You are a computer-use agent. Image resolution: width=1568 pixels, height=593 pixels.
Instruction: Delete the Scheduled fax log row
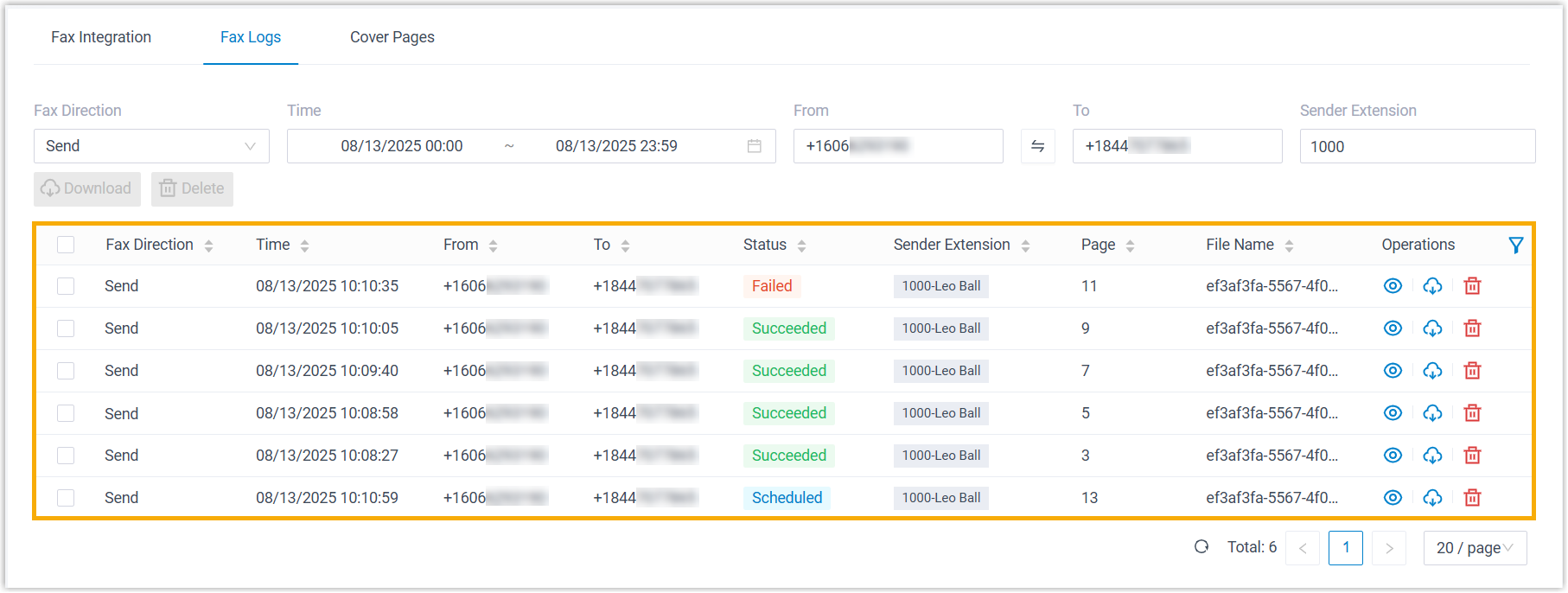point(1472,498)
